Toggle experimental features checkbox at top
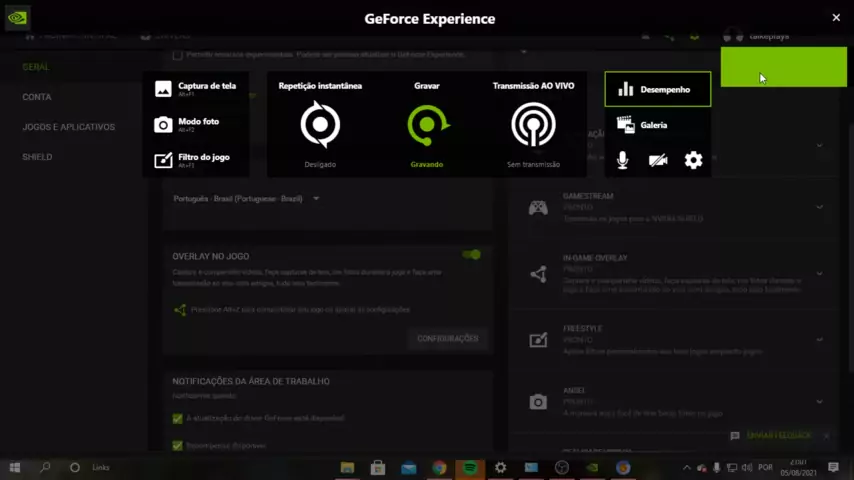Viewport: 854px width, 480px height. 177,55
